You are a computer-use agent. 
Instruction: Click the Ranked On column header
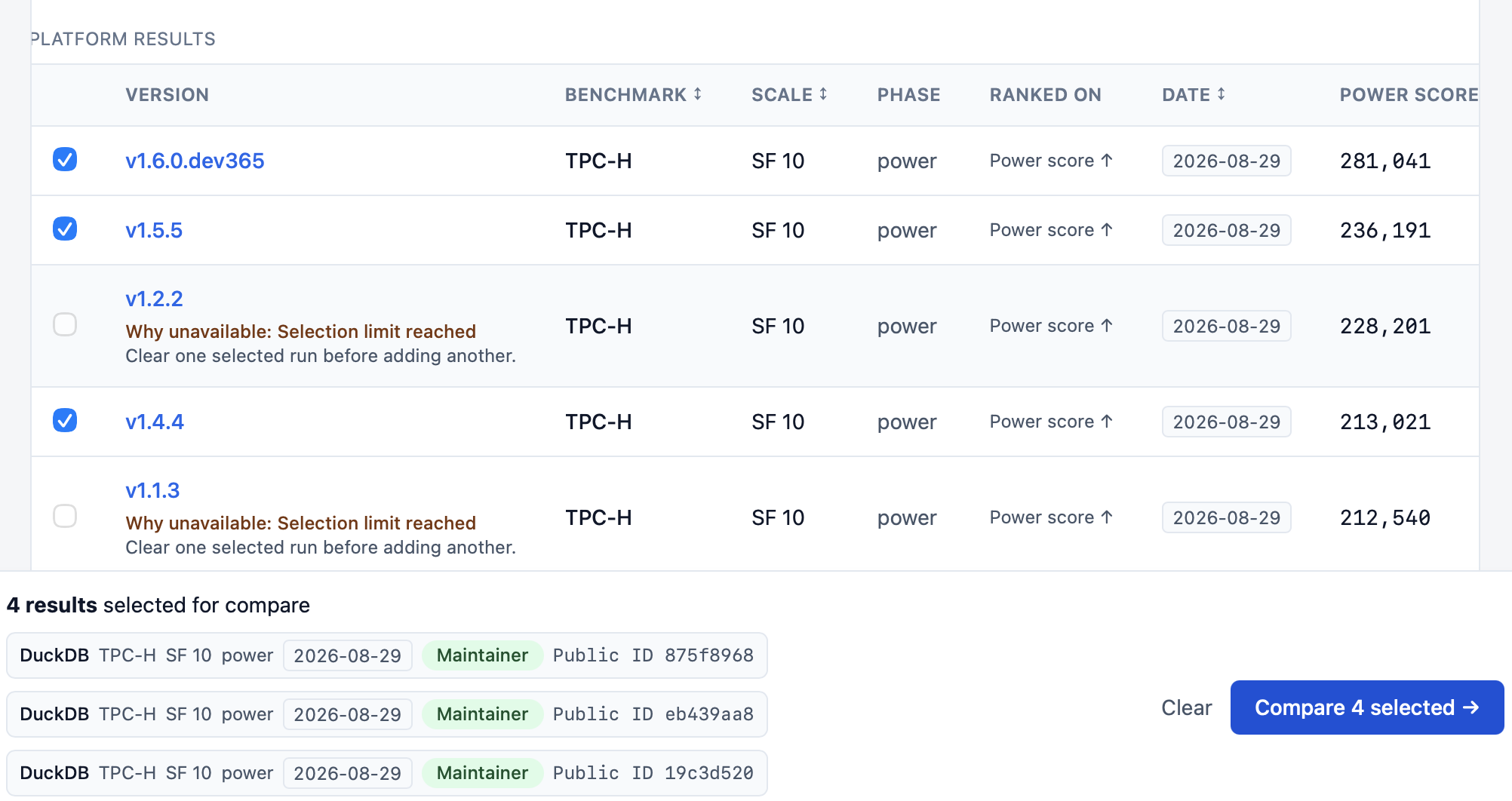pos(1046,95)
